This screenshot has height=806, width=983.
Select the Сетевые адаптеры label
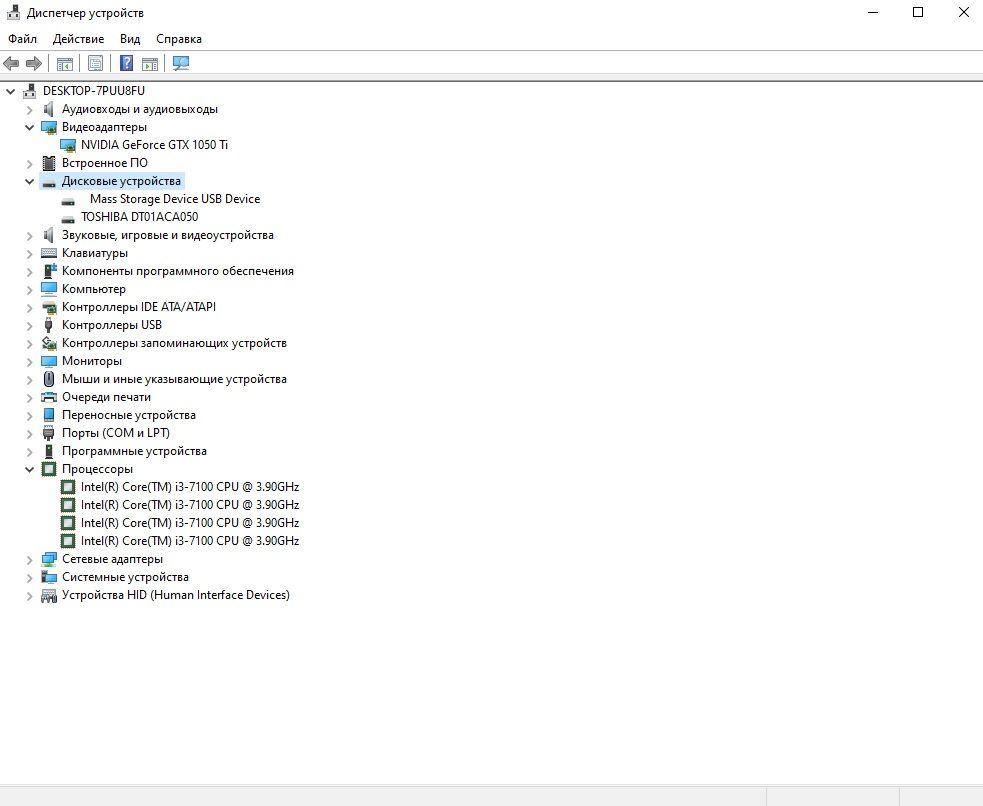click(x=112, y=559)
